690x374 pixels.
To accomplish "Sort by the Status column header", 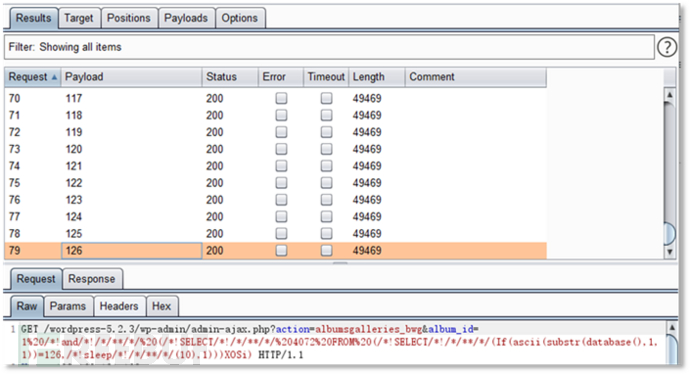I will [x=230, y=77].
